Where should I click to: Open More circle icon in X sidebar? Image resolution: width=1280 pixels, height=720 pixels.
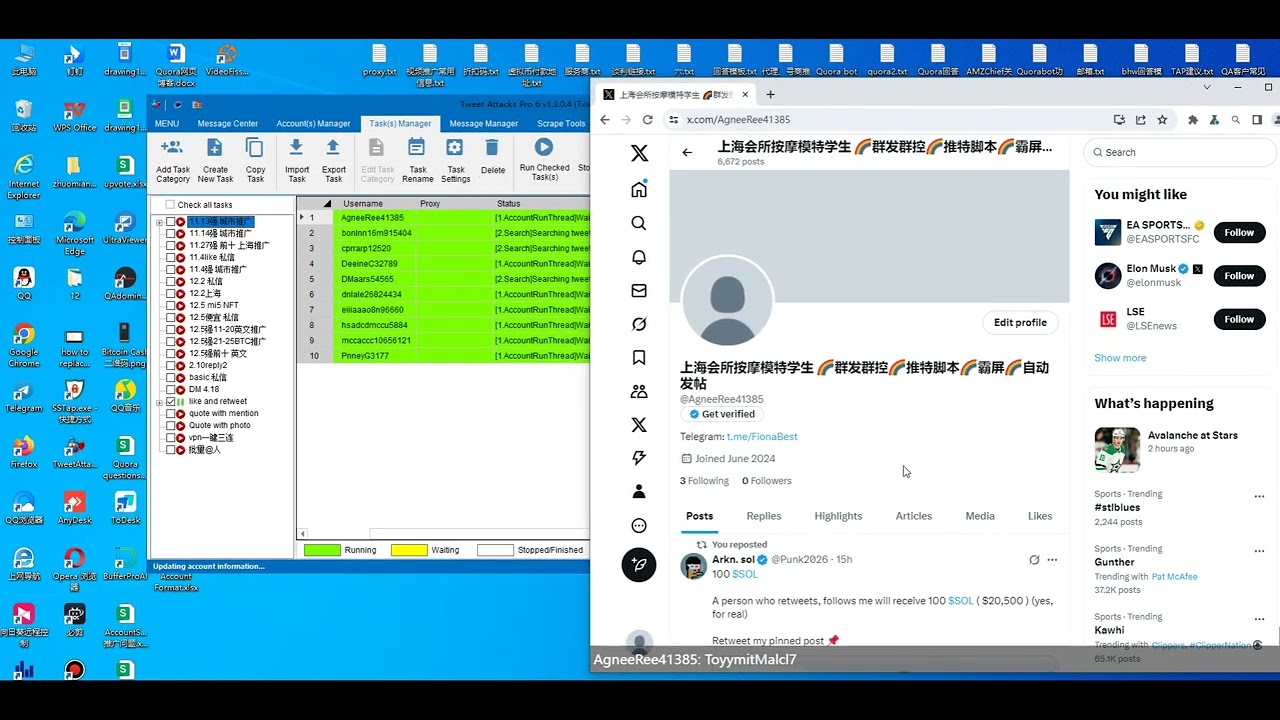pyautogui.click(x=639, y=526)
